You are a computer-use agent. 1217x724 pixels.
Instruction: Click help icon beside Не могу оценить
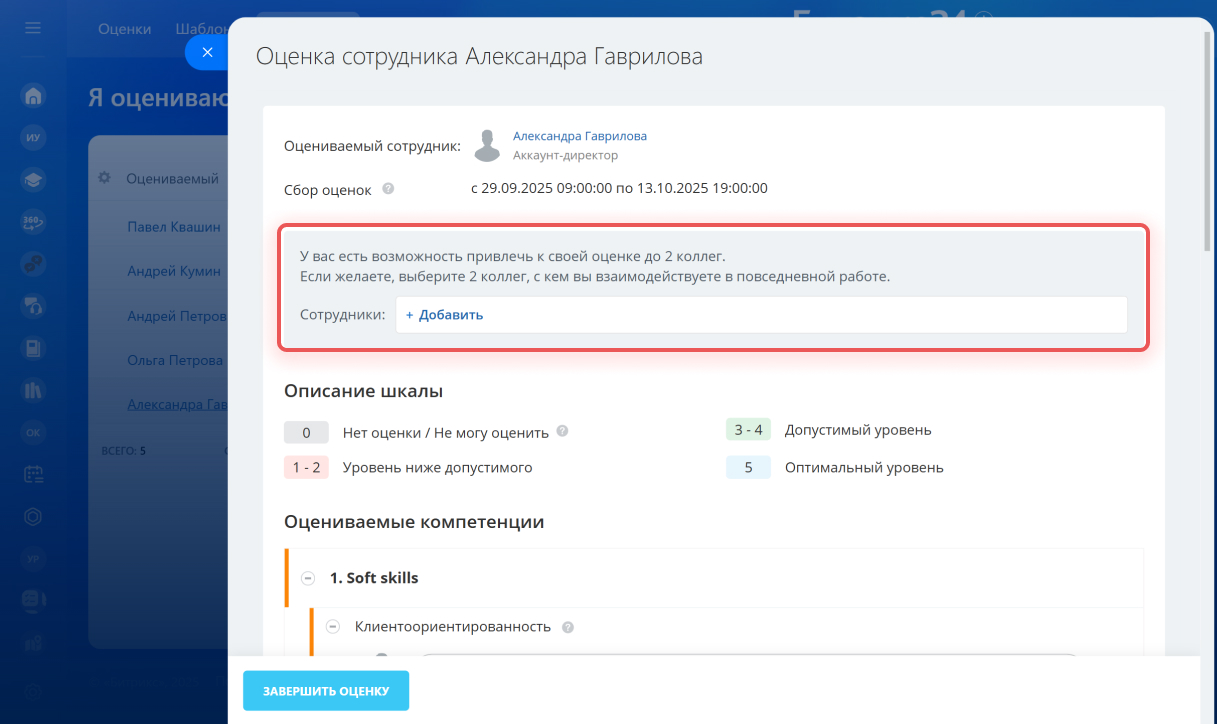click(x=562, y=432)
